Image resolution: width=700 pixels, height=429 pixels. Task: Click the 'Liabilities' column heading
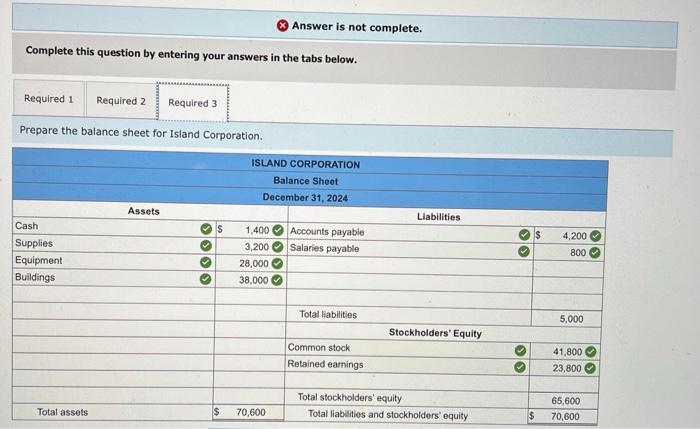click(438, 217)
